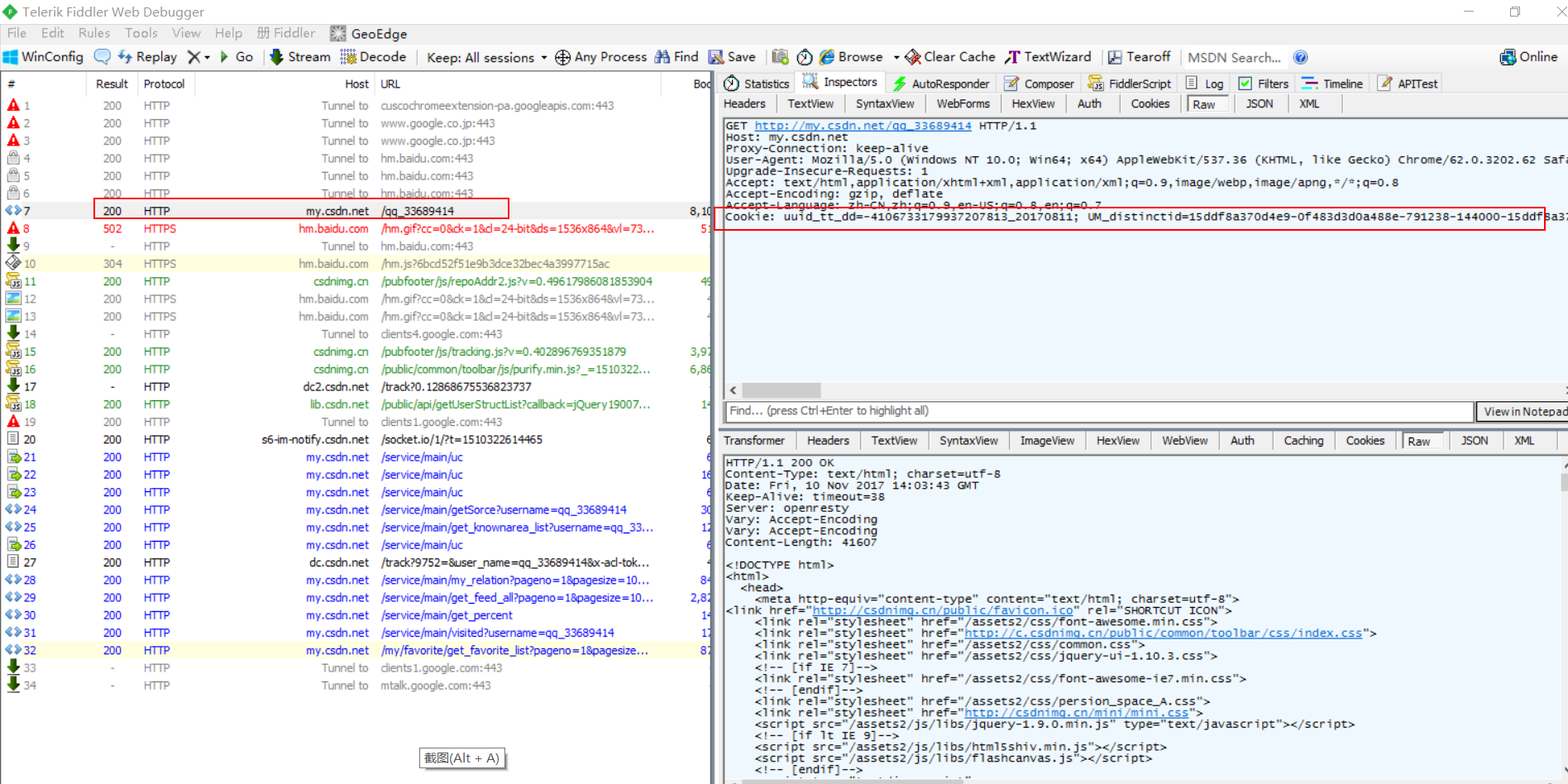
Task: Toggle Decode mode
Action: point(373,56)
